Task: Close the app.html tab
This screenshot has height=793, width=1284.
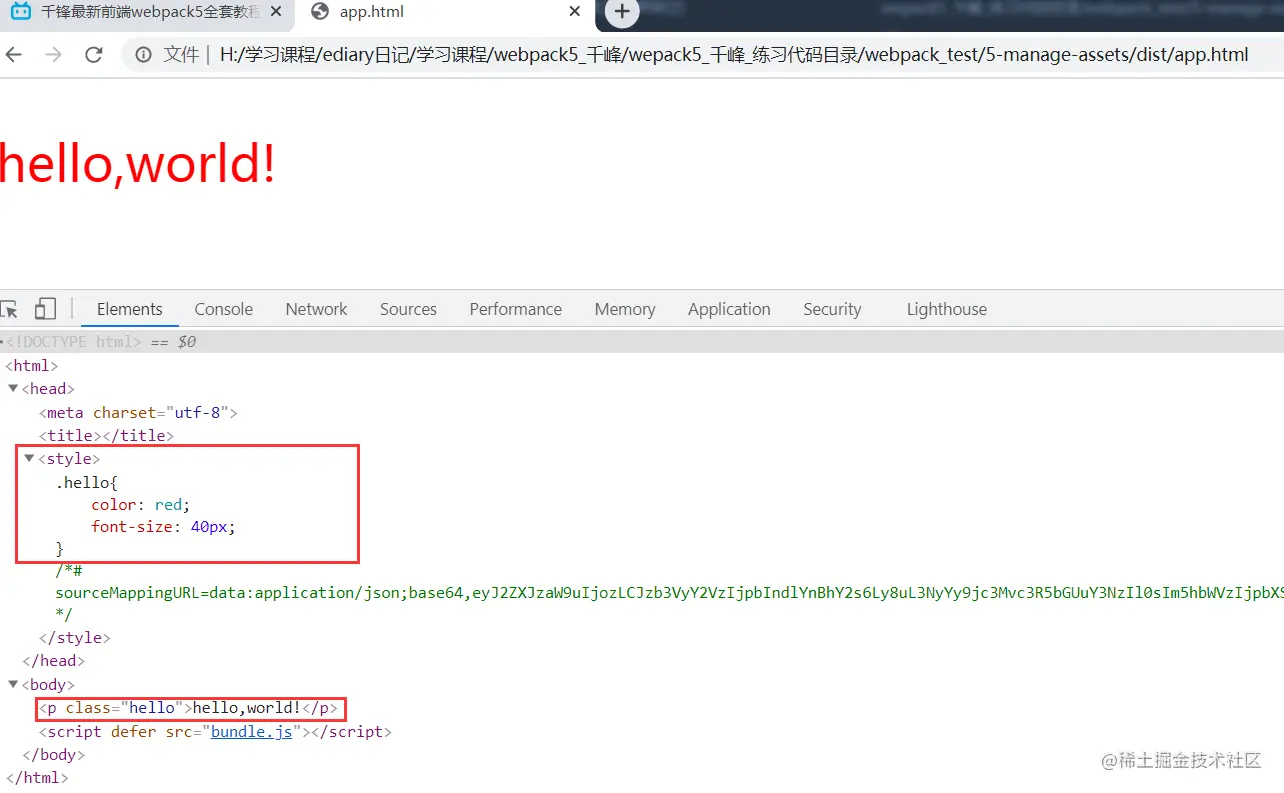Action: (574, 12)
